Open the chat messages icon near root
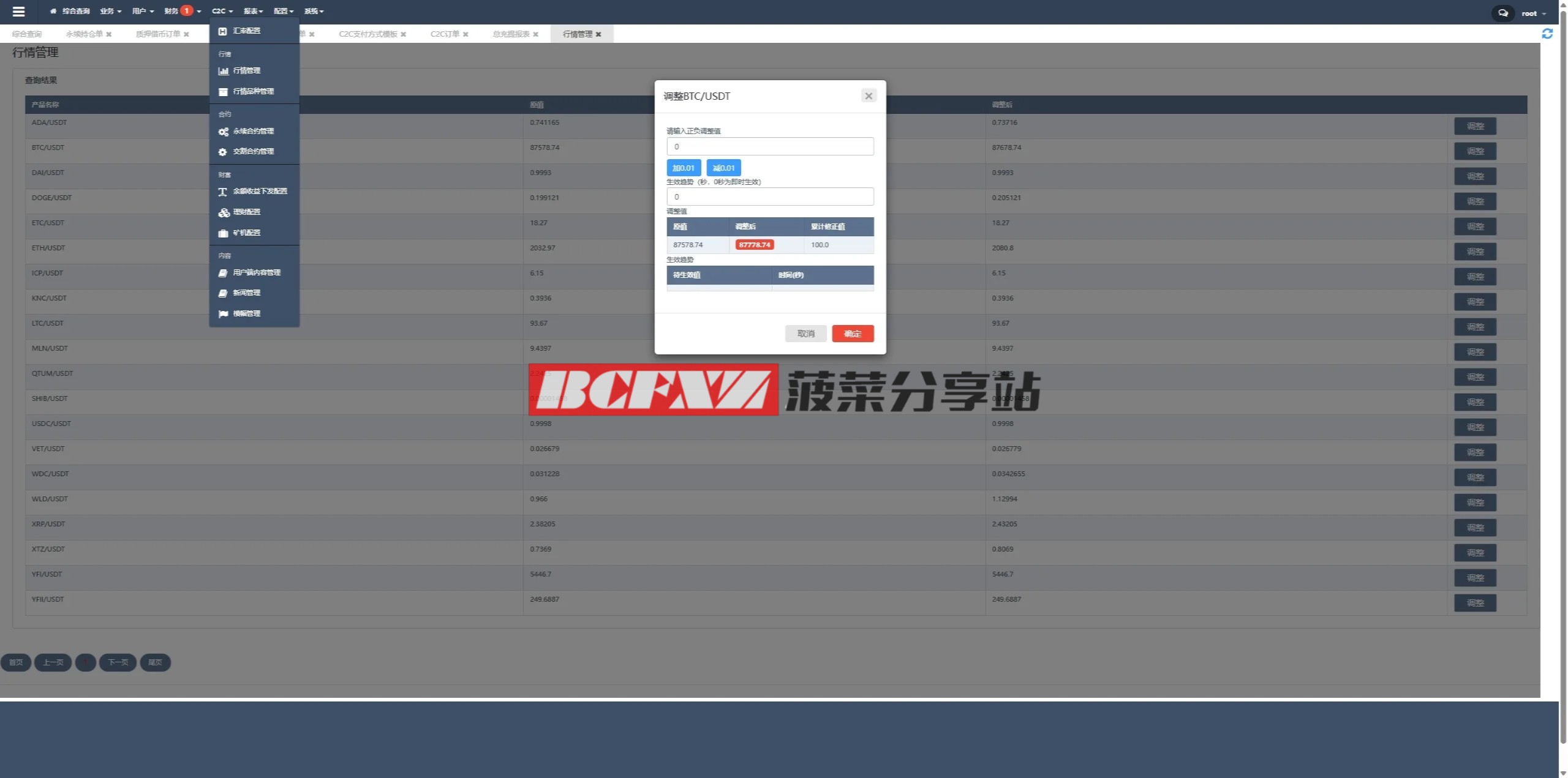Viewport: 1568px width, 778px height. pos(1502,13)
